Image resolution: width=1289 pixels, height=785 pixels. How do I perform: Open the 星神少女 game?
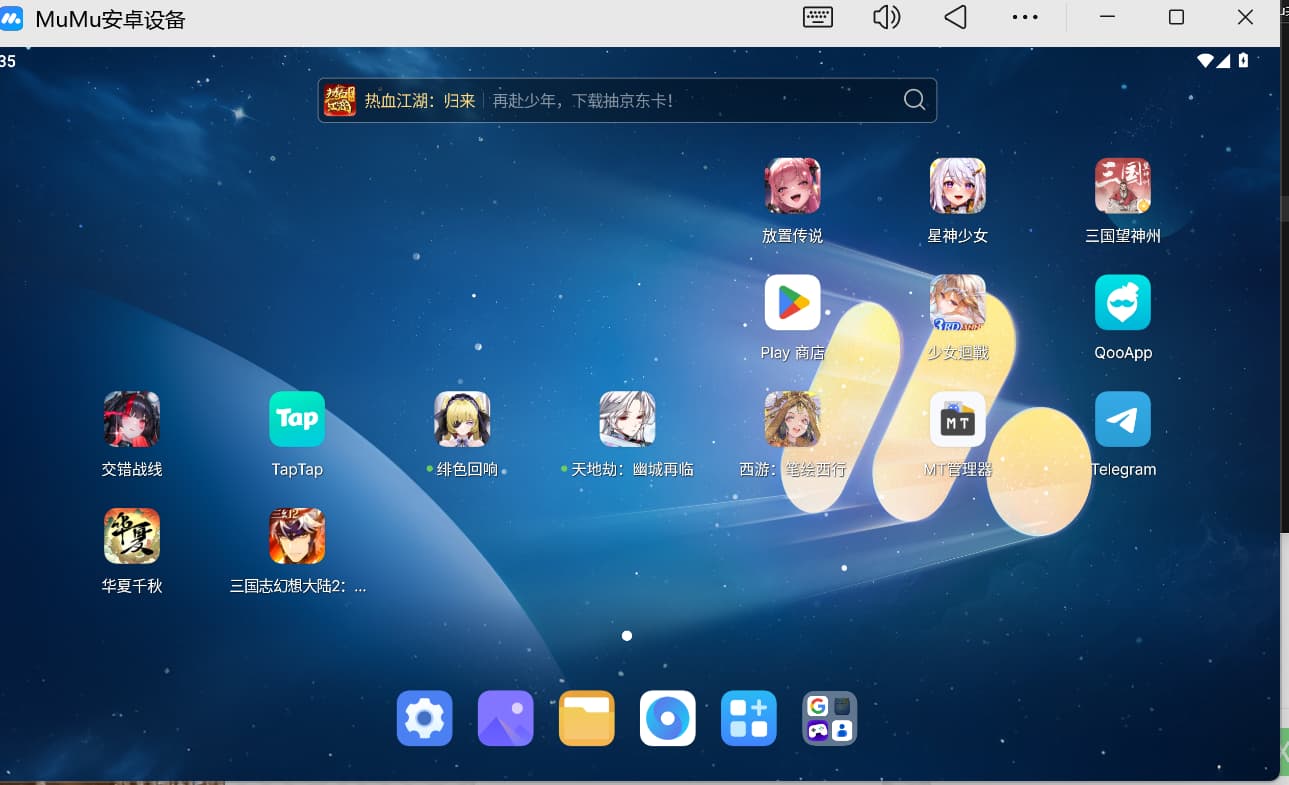click(957, 186)
